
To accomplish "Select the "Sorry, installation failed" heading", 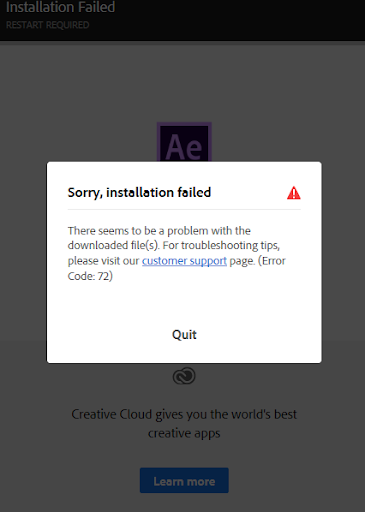I will 139,192.
